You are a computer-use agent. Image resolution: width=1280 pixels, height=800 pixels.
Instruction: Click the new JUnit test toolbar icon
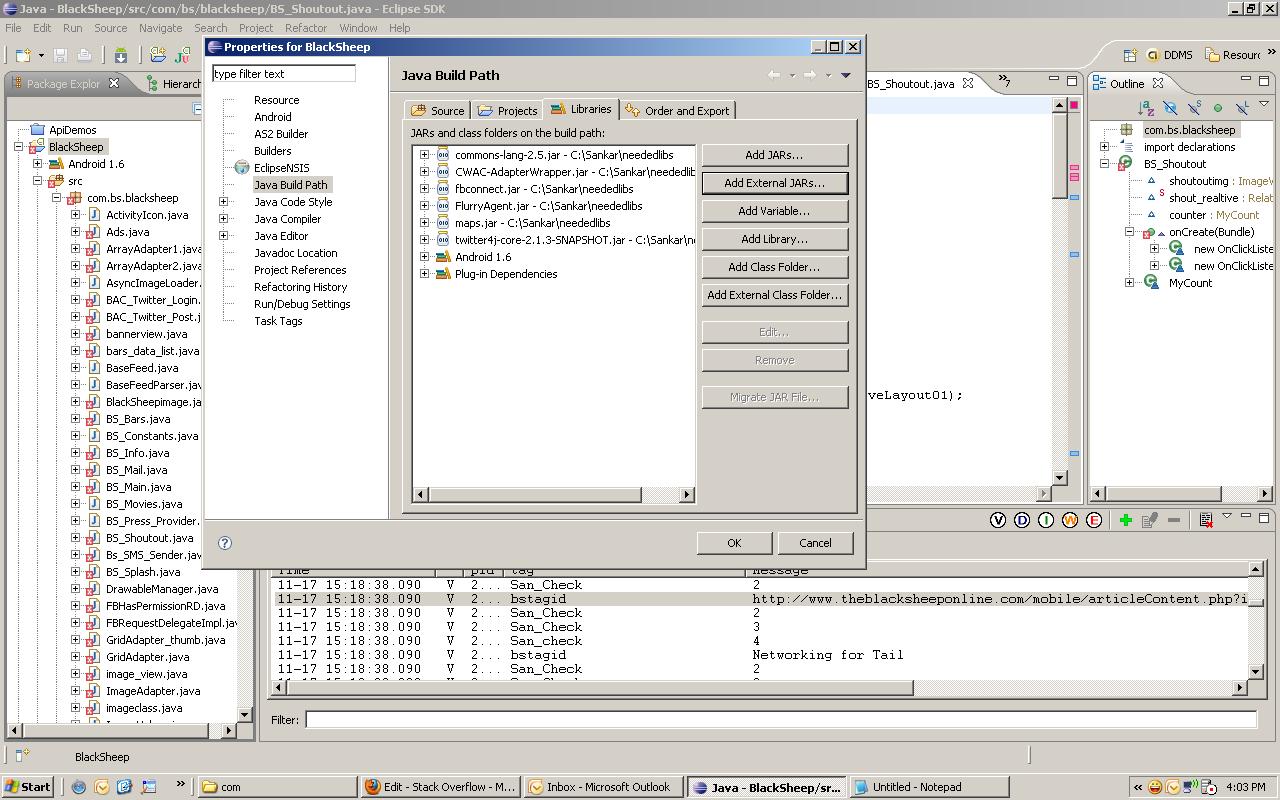click(183, 55)
